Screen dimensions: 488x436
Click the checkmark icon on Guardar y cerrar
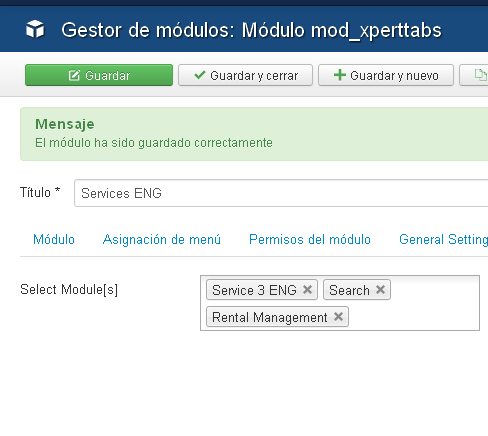pos(200,75)
